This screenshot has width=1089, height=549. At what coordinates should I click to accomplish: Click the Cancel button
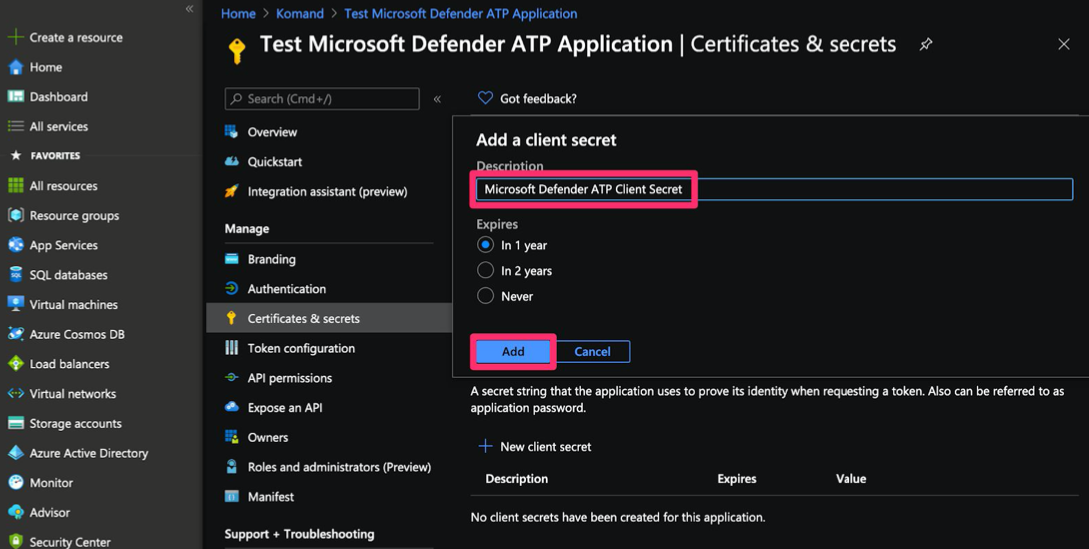click(x=592, y=351)
